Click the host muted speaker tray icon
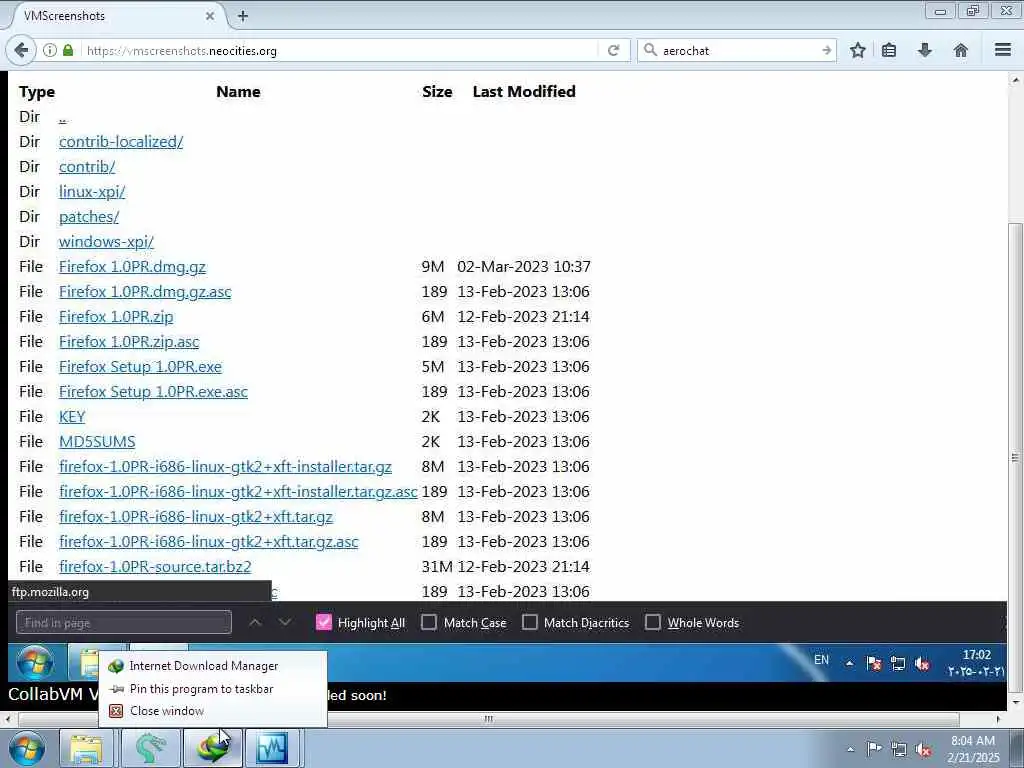This screenshot has height=768, width=1024. click(x=923, y=750)
